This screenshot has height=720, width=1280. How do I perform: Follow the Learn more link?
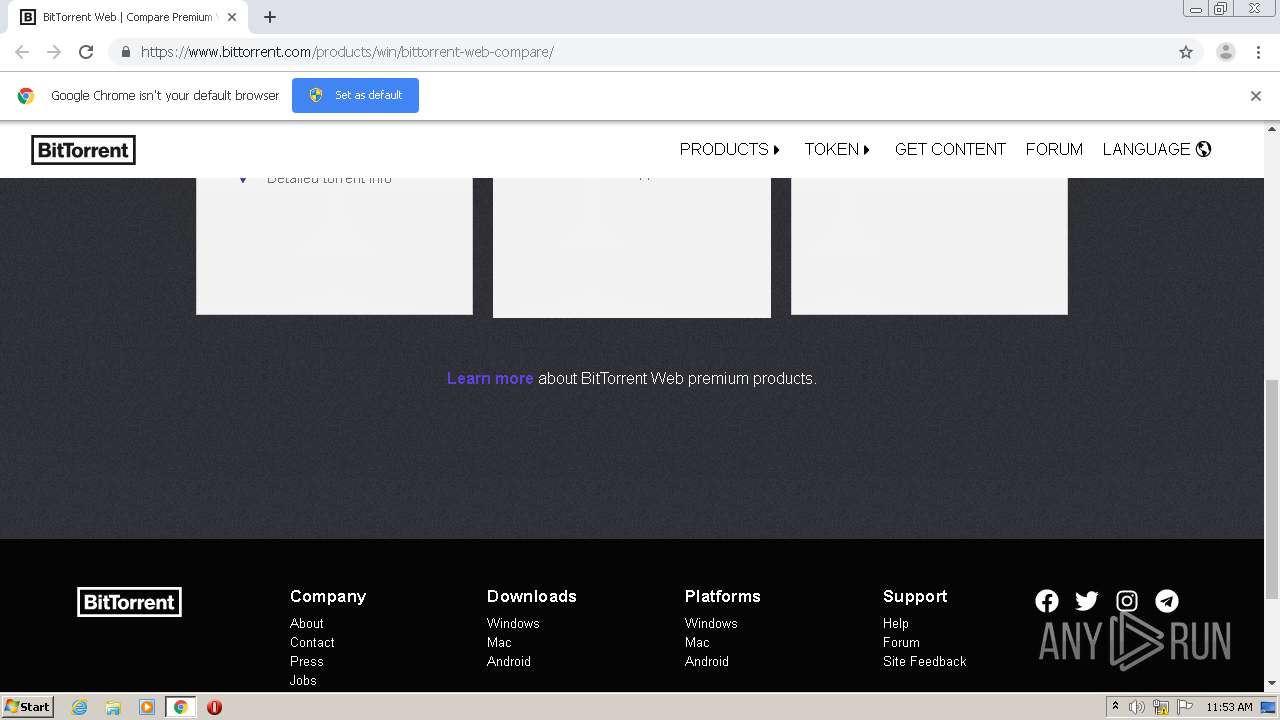(490, 378)
